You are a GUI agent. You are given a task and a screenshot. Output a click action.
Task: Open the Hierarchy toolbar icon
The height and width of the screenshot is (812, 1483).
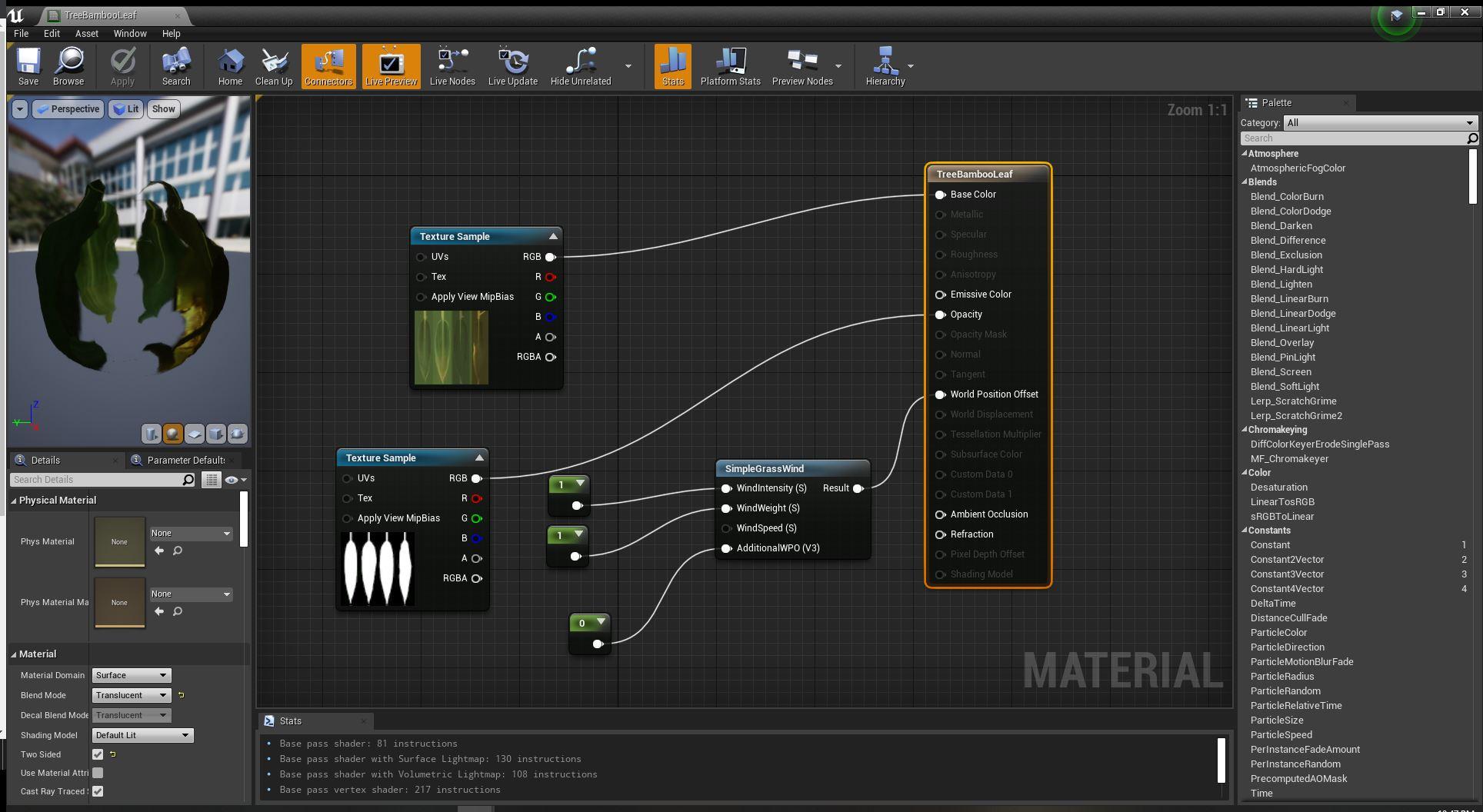pos(885,66)
